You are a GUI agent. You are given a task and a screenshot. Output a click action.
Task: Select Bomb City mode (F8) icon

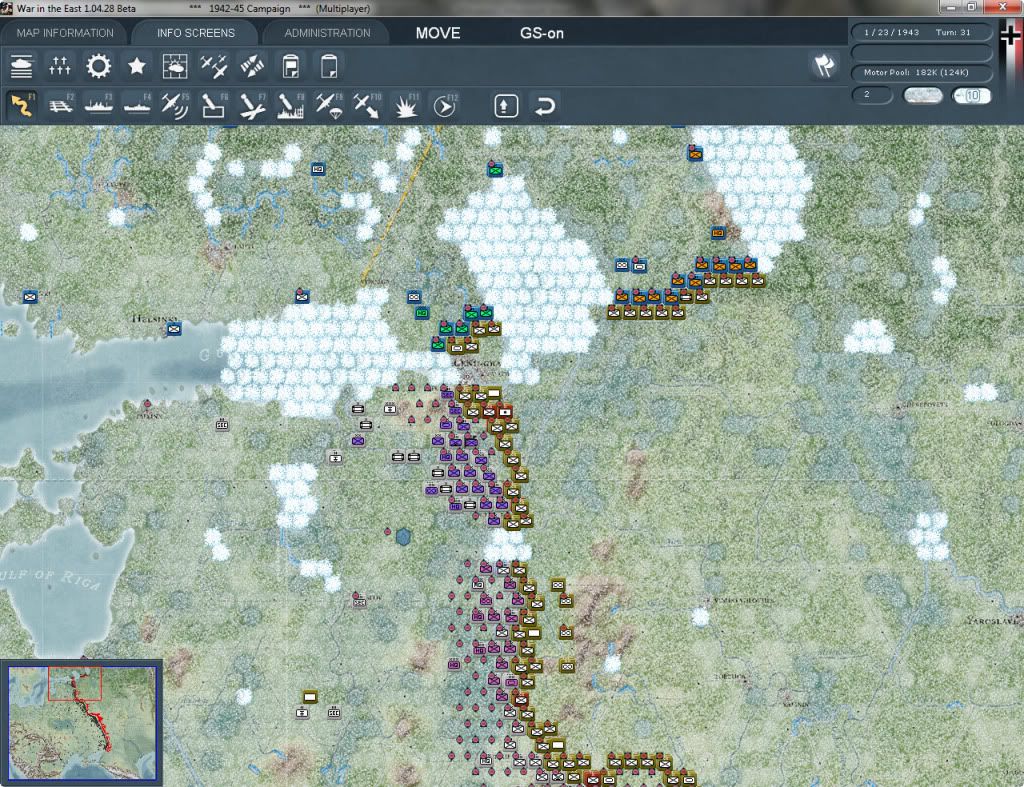[291, 106]
